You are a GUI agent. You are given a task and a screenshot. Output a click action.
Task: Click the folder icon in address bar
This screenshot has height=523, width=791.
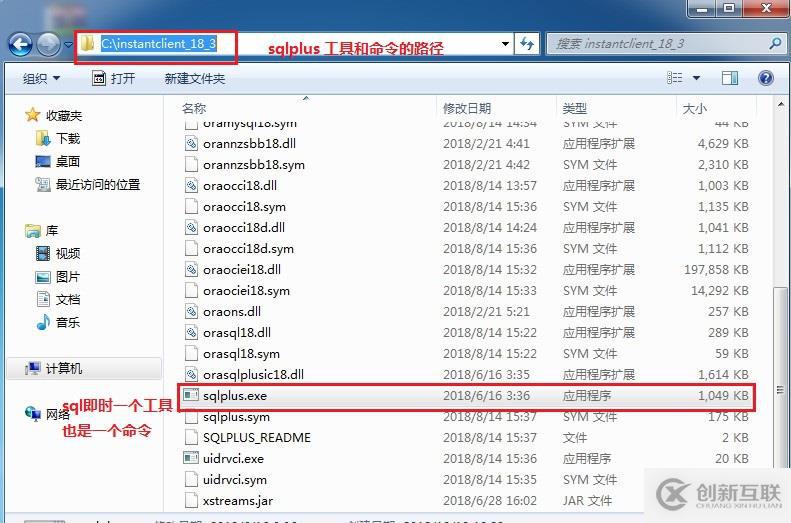88,43
